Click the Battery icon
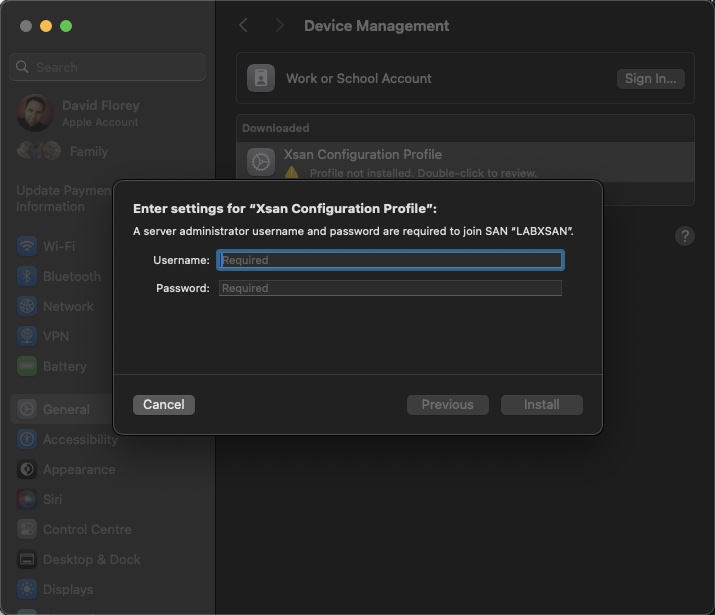The height and width of the screenshot is (615, 715). tap(27, 366)
